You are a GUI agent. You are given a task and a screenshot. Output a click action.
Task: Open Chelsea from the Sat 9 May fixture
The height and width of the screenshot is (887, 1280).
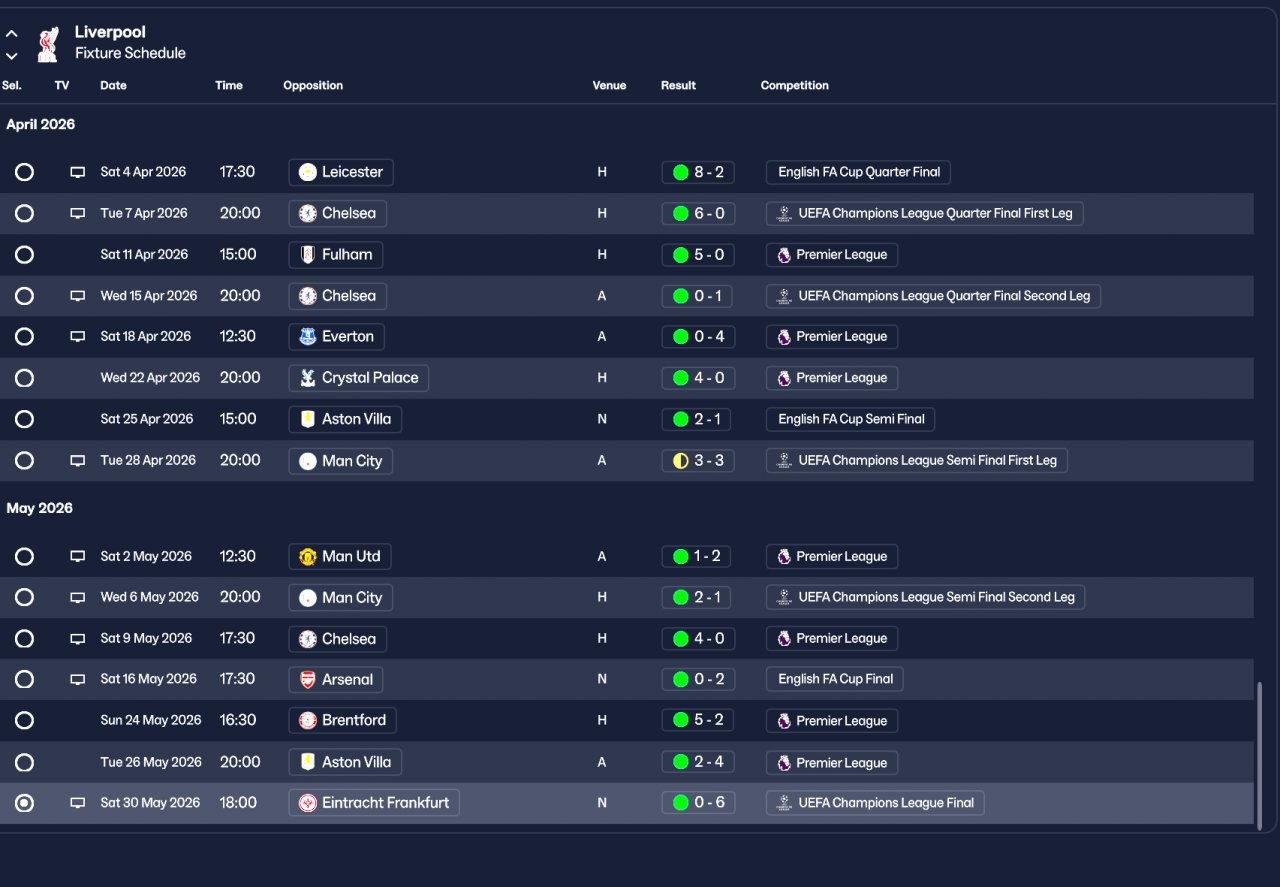(x=338, y=639)
